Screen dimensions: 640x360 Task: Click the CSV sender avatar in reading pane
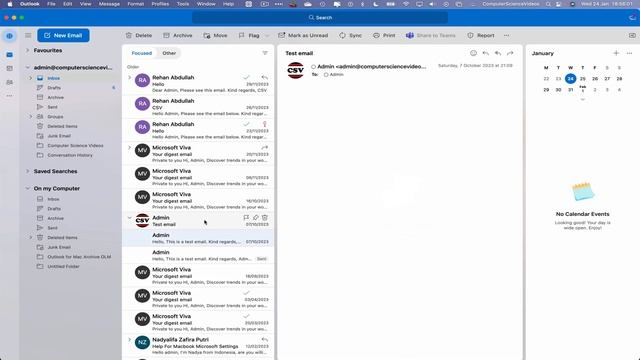point(296,70)
